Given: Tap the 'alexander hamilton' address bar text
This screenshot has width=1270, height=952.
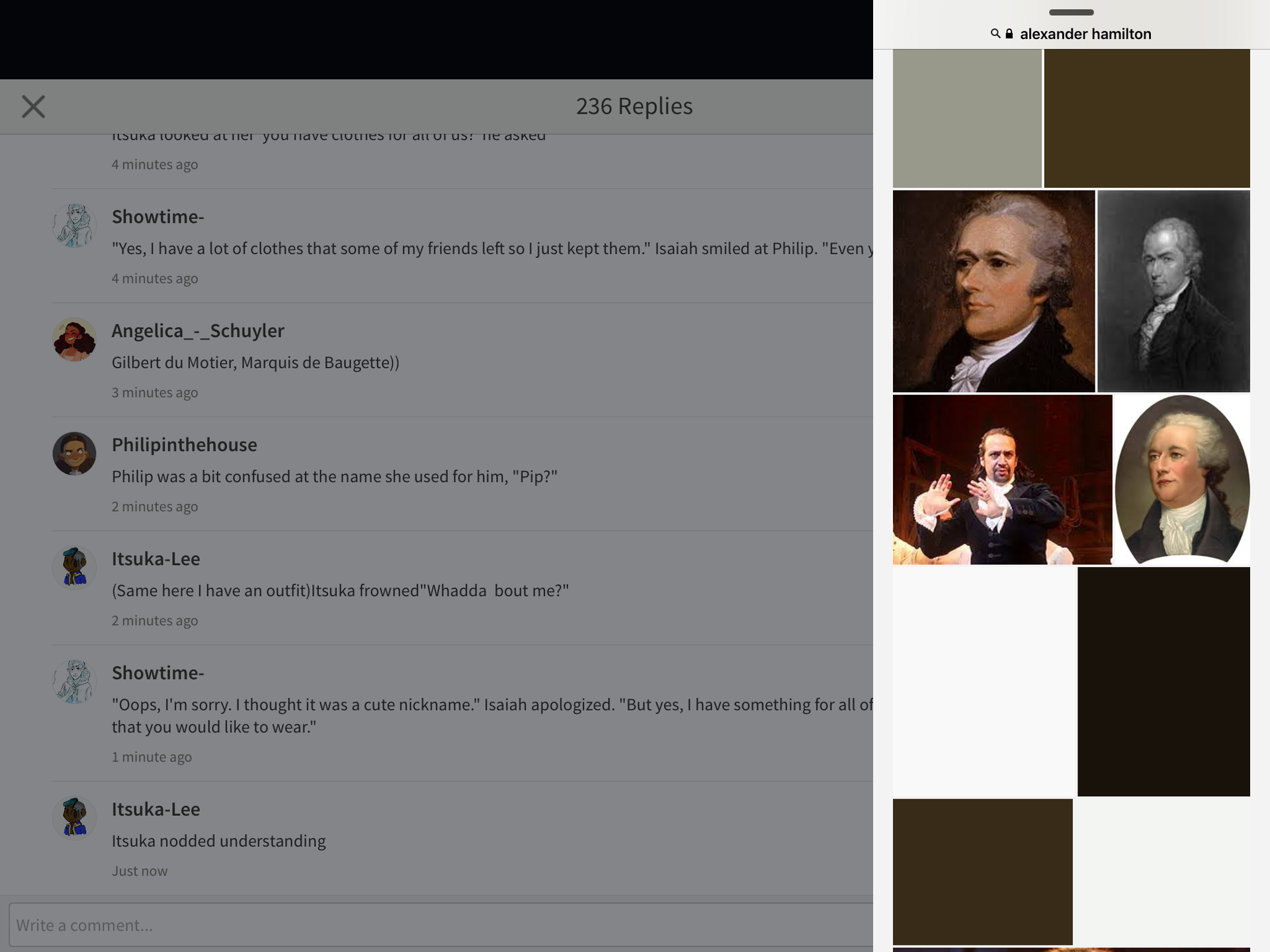Looking at the screenshot, I should point(1085,34).
